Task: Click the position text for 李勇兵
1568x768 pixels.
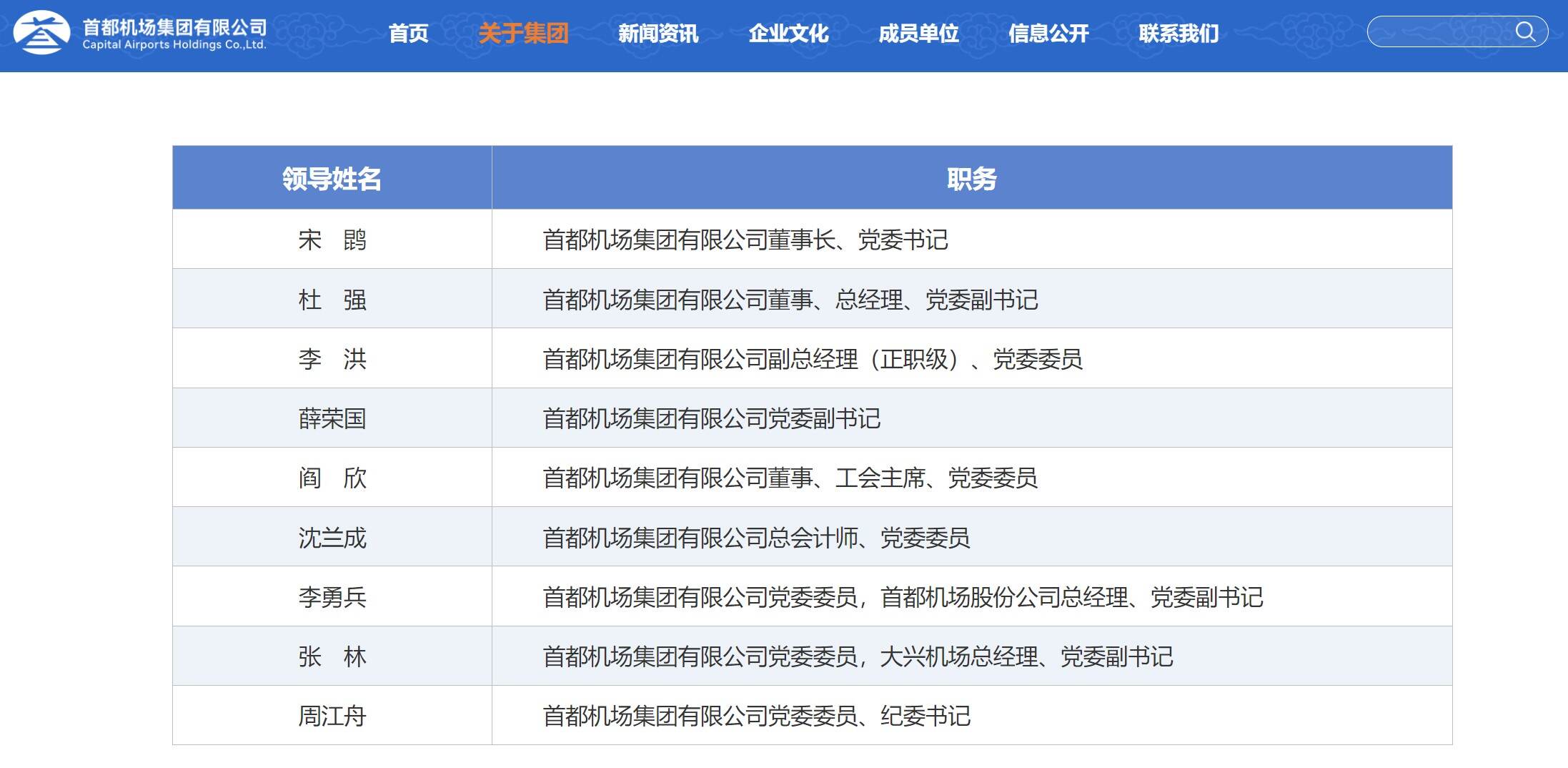Action: 903,597
